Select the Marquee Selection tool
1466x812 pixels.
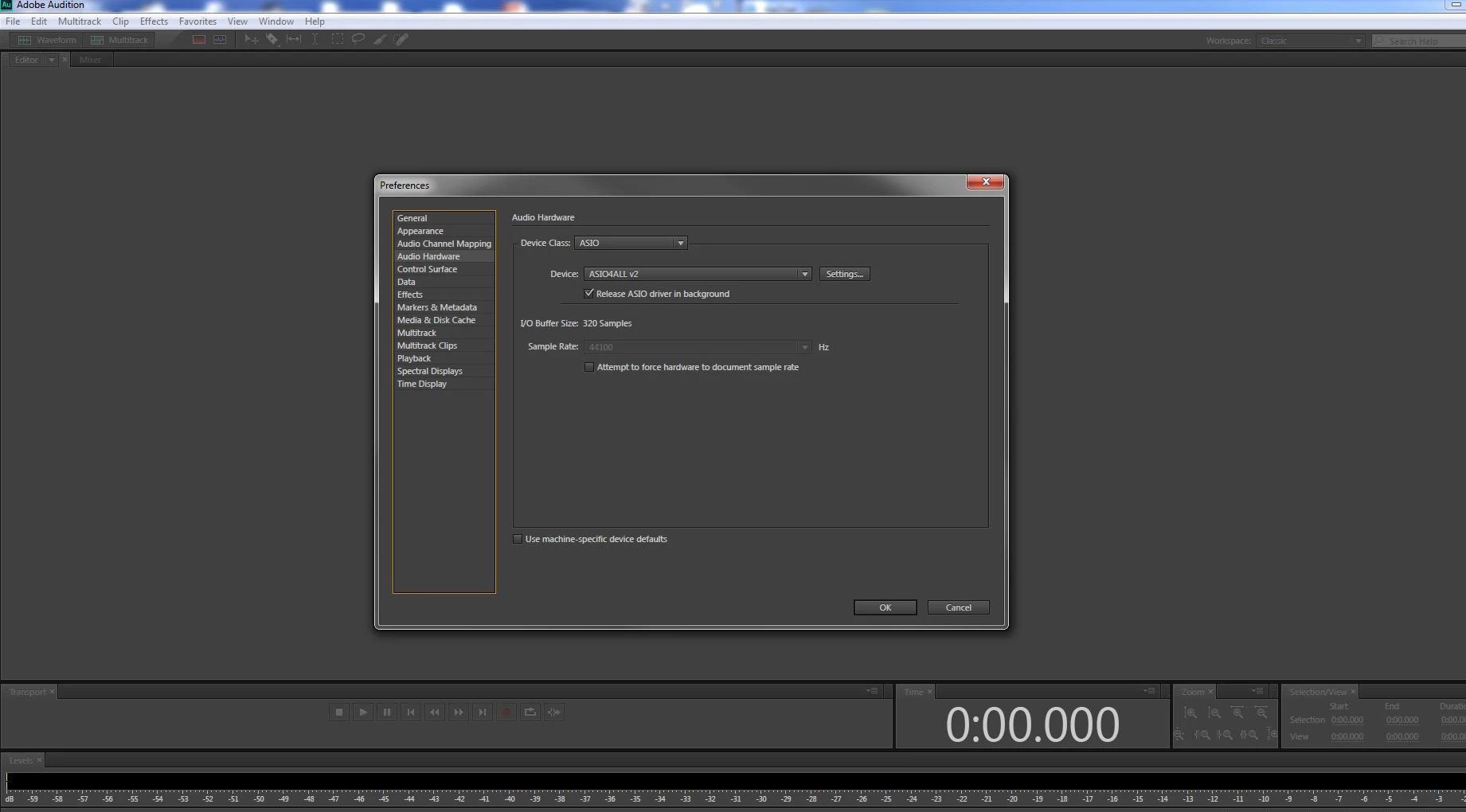tap(338, 39)
